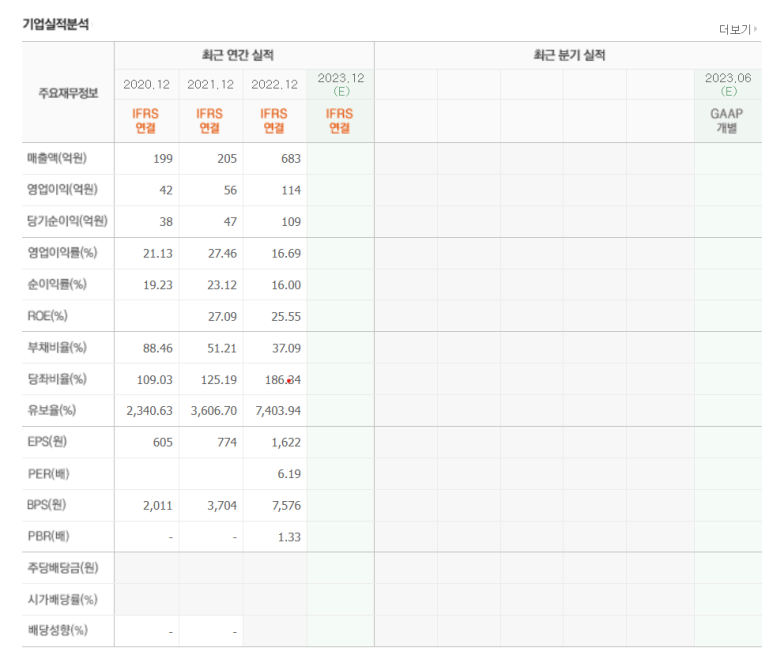Click the PBR(배) row label
Viewport: 773px width, 648px height.
click(x=48, y=537)
